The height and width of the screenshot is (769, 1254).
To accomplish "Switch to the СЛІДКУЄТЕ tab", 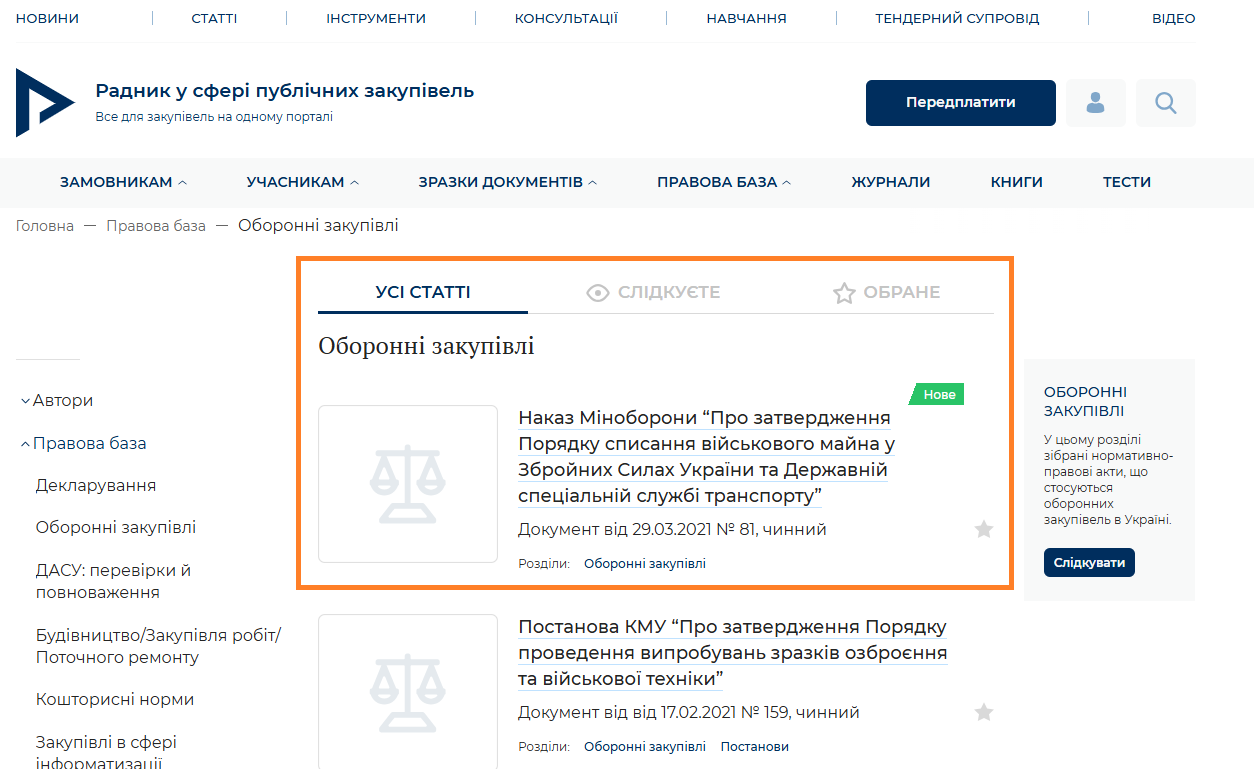I will click(x=653, y=292).
